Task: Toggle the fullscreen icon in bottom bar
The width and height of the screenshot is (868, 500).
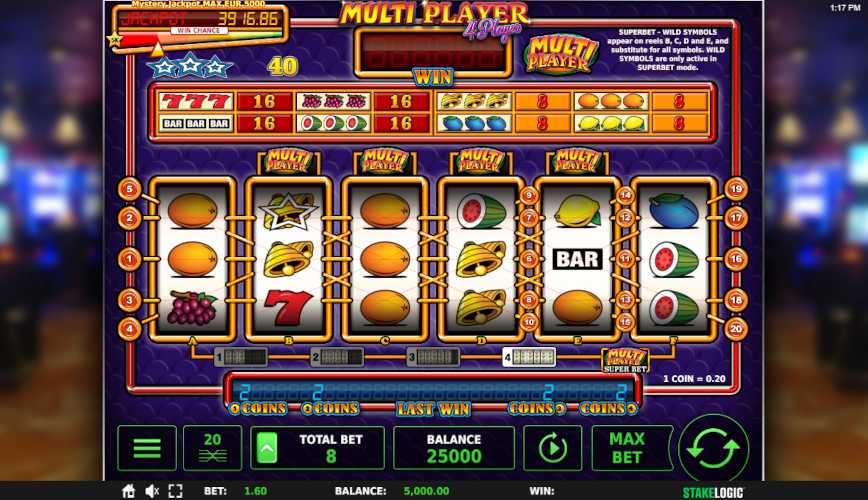Action: point(175,491)
